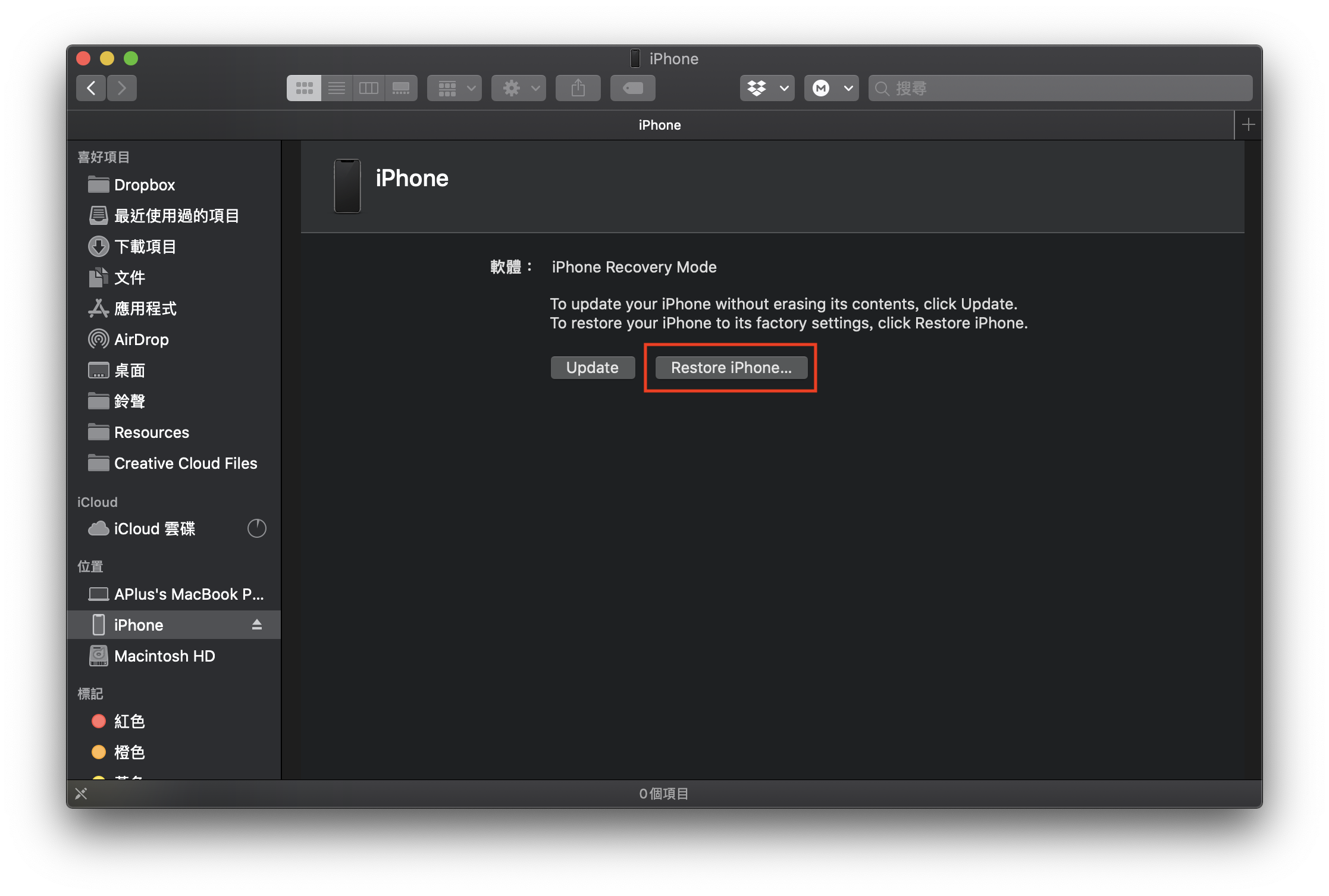The width and height of the screenshot is (1329, 896).
Task: Open Creative Cloud Files in sidebar
Action: click(174, 463)
